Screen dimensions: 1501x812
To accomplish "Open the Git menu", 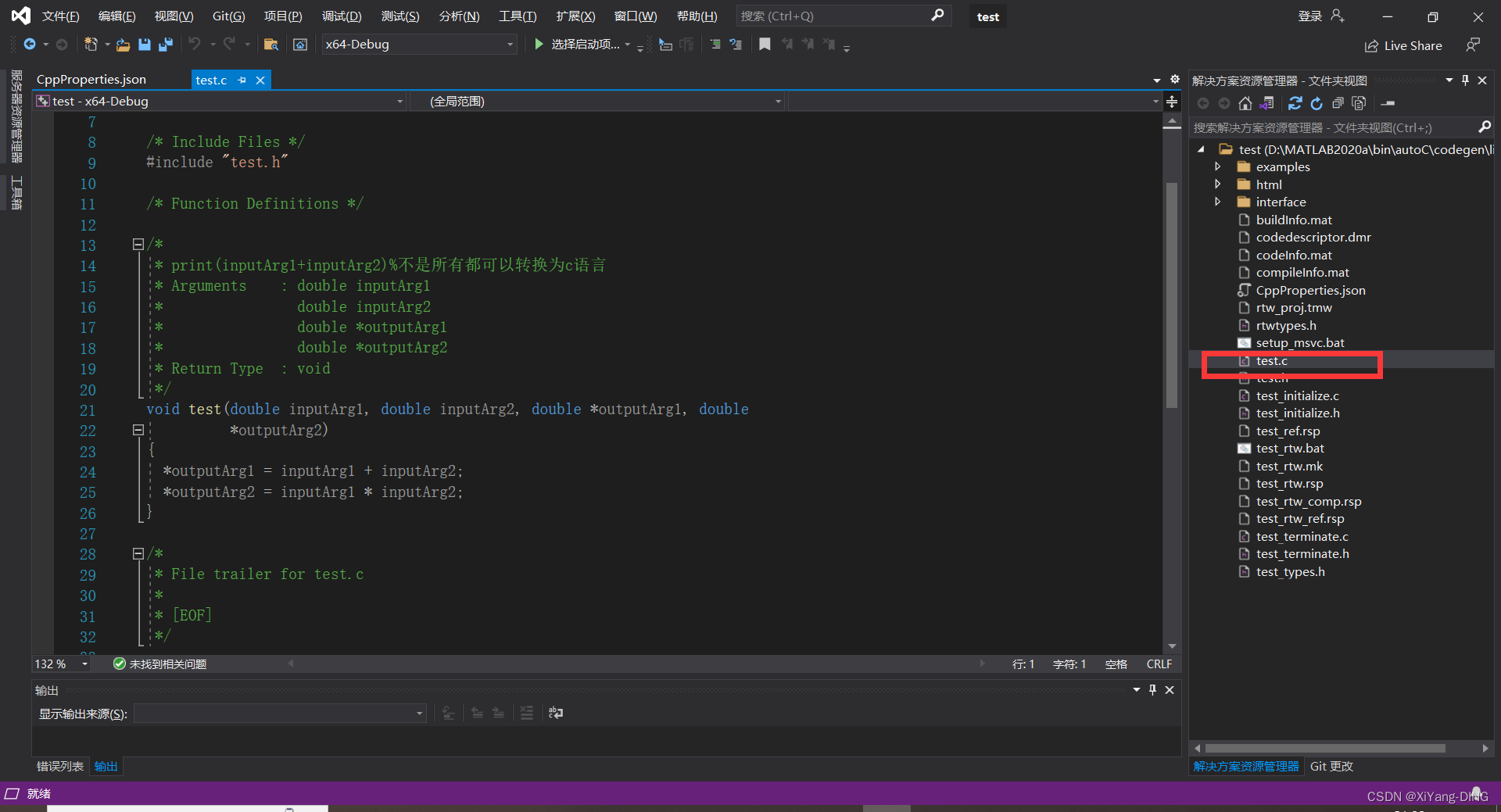I will (x=228, y=16).
